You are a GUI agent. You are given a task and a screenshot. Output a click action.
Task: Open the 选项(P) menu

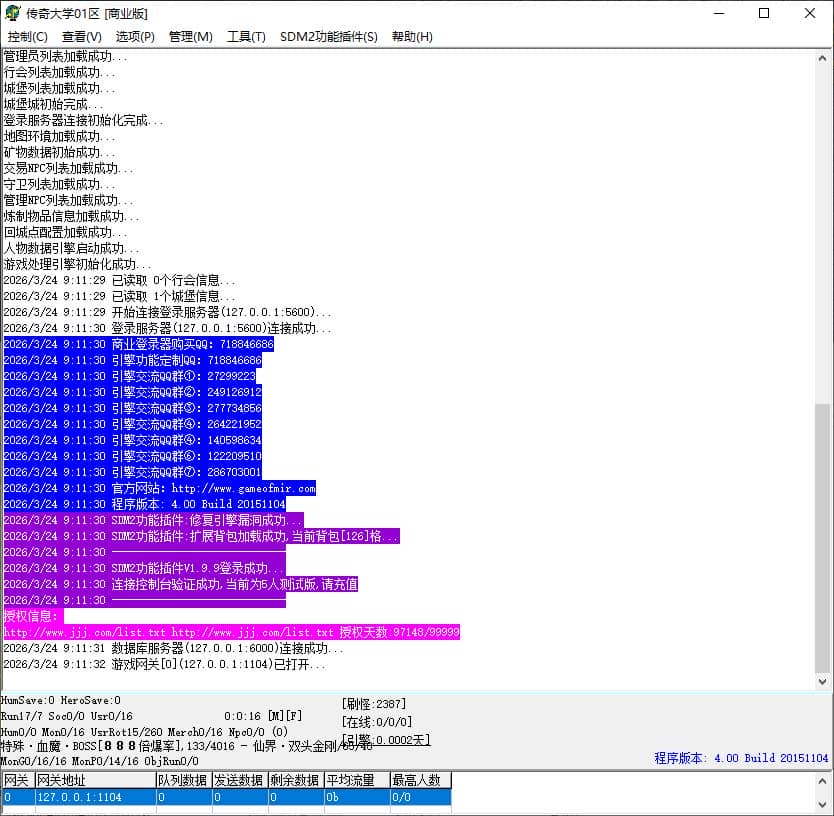coord(135,37)
